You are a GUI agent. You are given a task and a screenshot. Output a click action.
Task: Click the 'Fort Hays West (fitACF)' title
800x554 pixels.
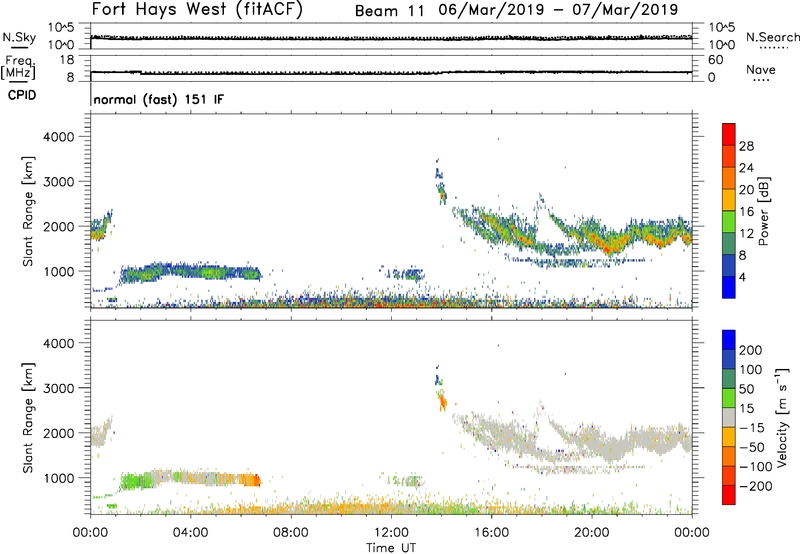click(x=197, y=10)
